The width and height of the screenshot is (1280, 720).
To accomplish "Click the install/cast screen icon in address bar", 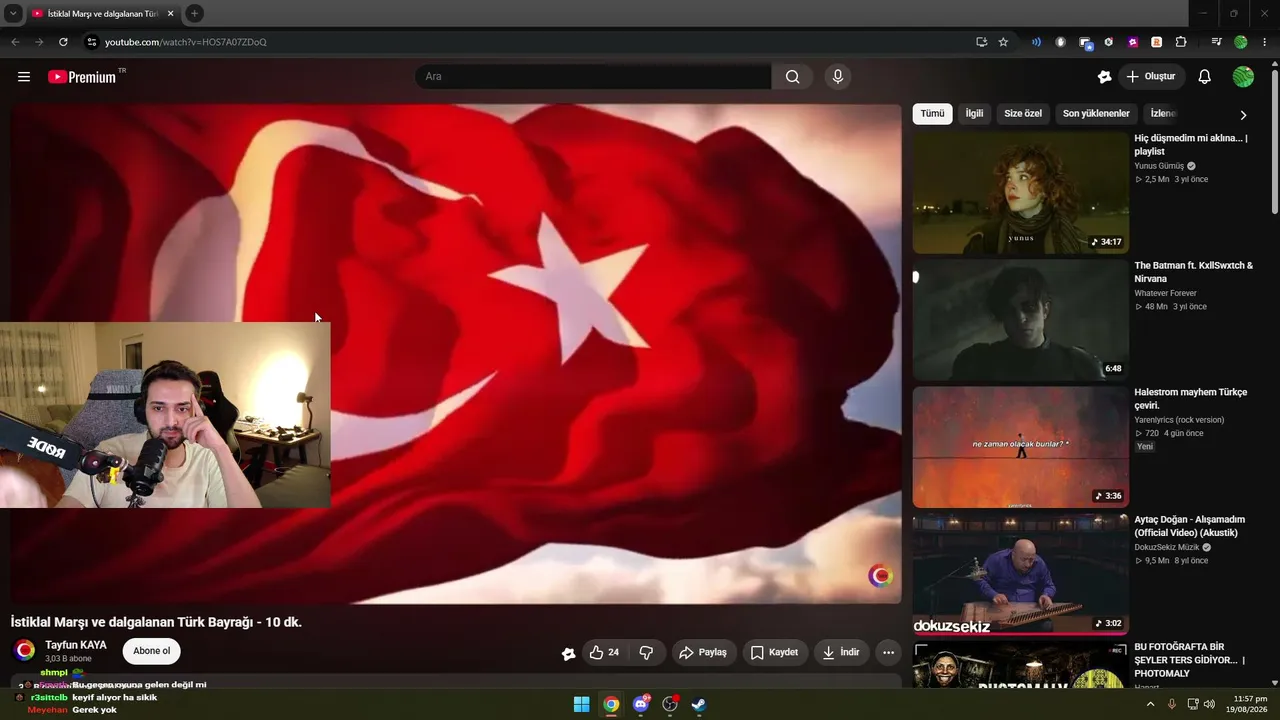I will click(981, 42).
